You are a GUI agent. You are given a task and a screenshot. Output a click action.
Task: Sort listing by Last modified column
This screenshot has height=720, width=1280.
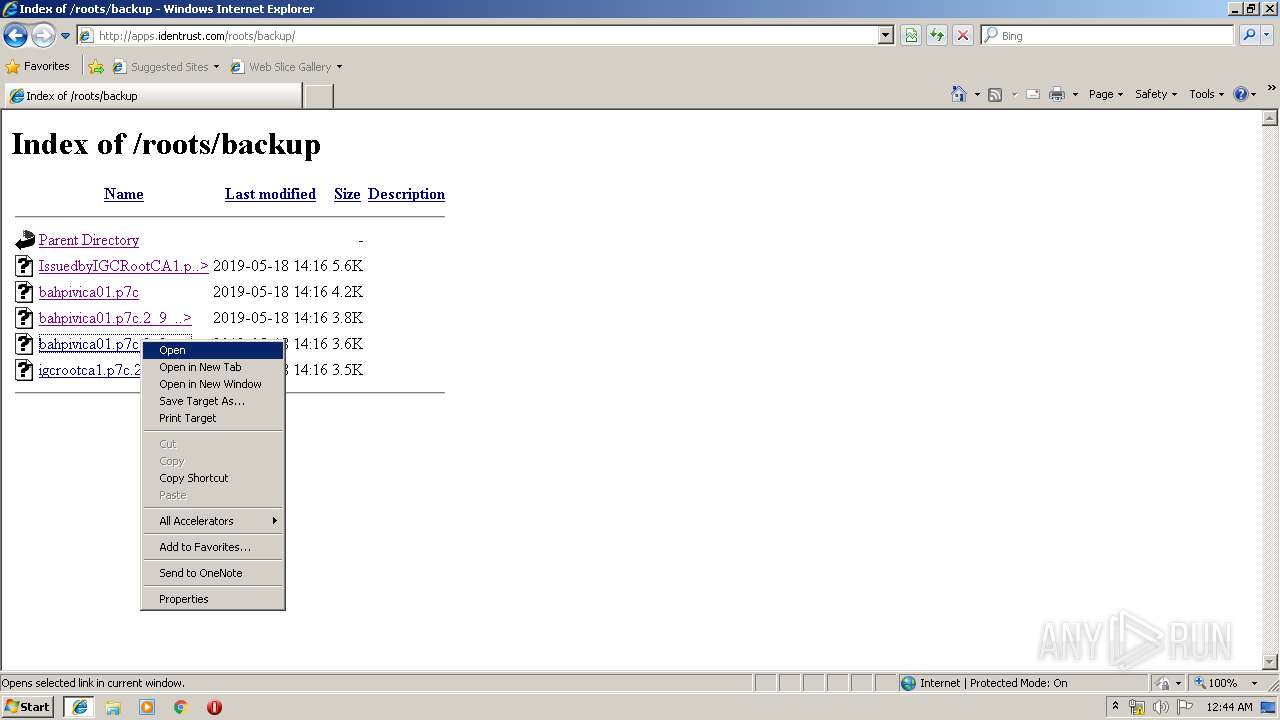tap(270, 194)
